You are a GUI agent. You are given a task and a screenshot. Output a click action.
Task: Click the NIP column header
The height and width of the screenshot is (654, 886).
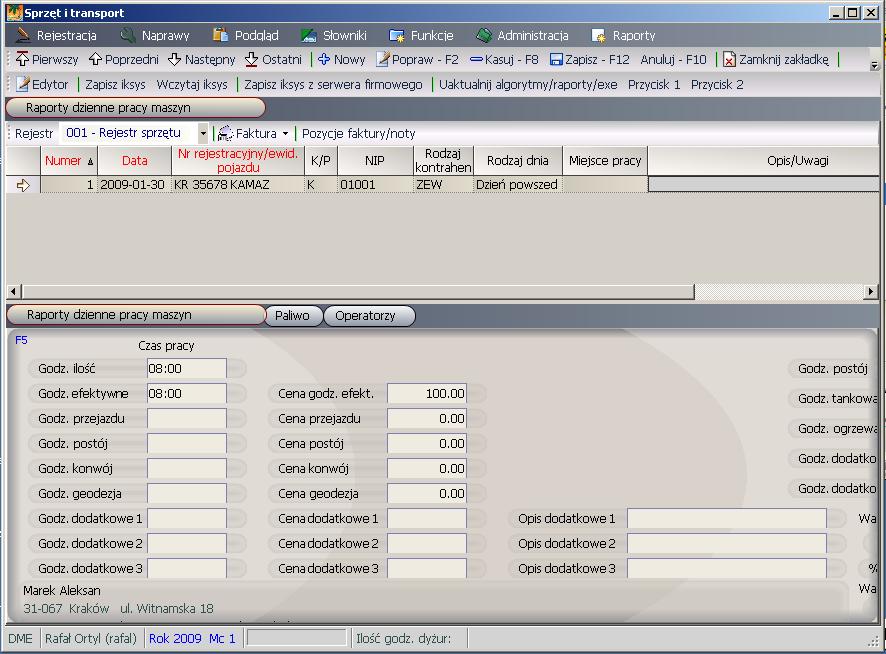(x=375, y=161)
